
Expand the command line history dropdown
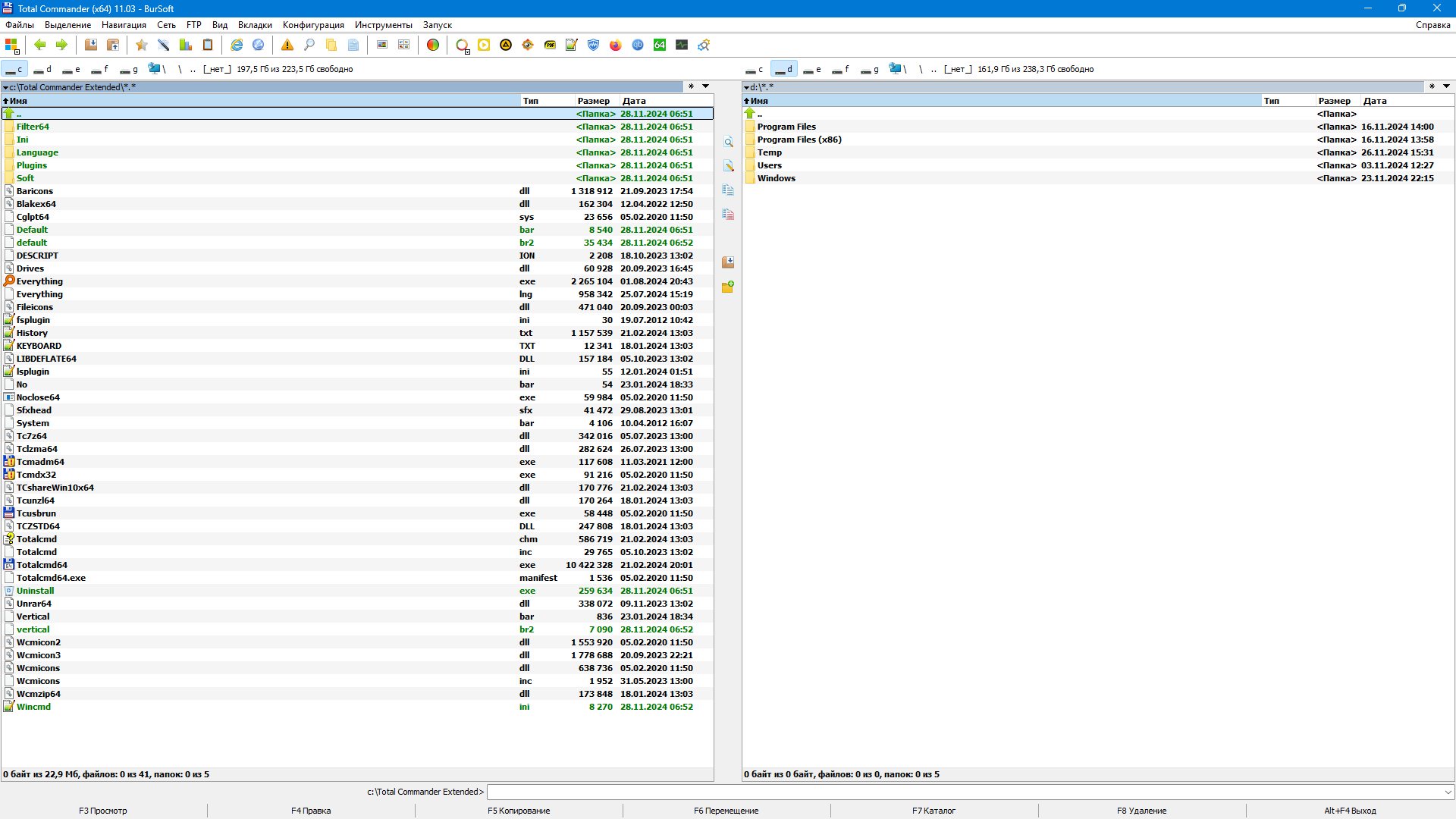(x=1448, y=792)
